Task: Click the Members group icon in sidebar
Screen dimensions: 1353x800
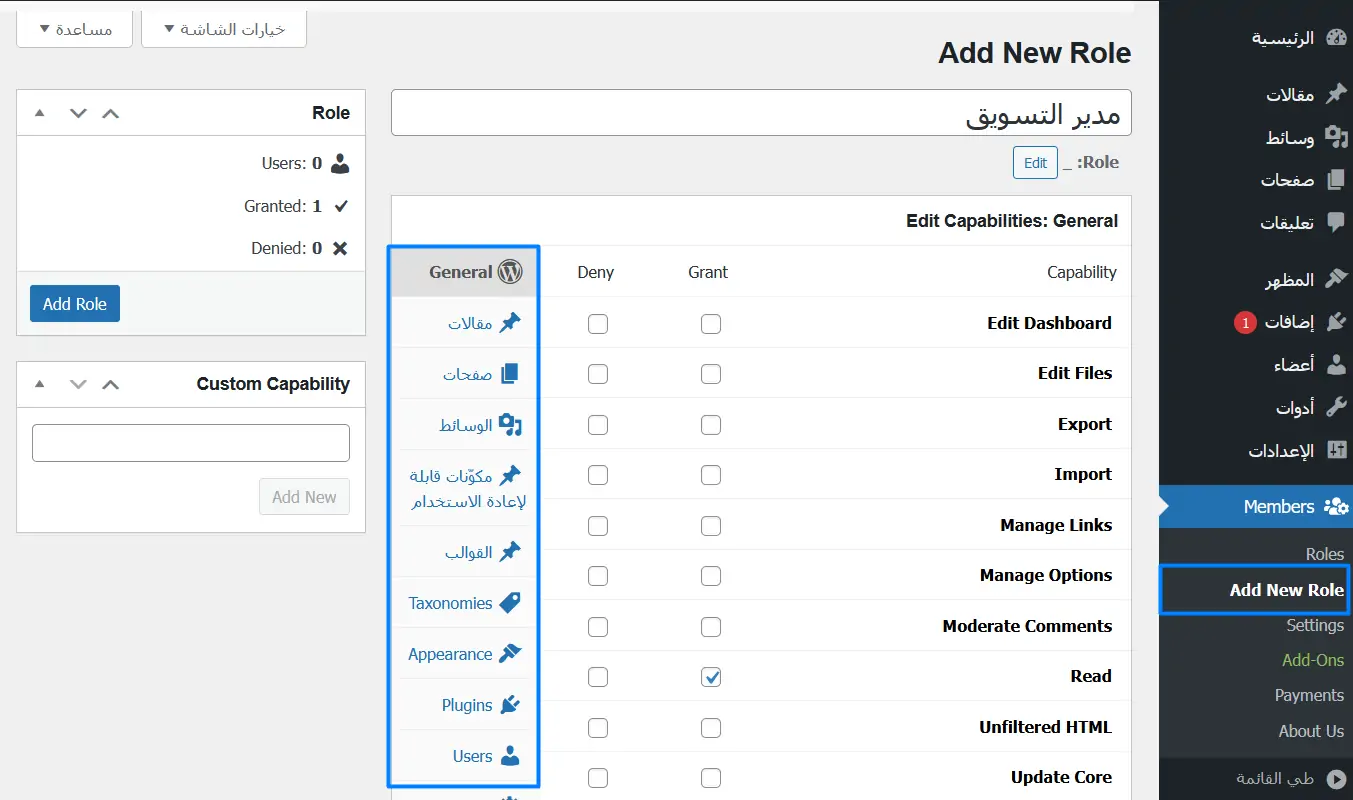Action: pyautogui.click(x=1335, y=507)
